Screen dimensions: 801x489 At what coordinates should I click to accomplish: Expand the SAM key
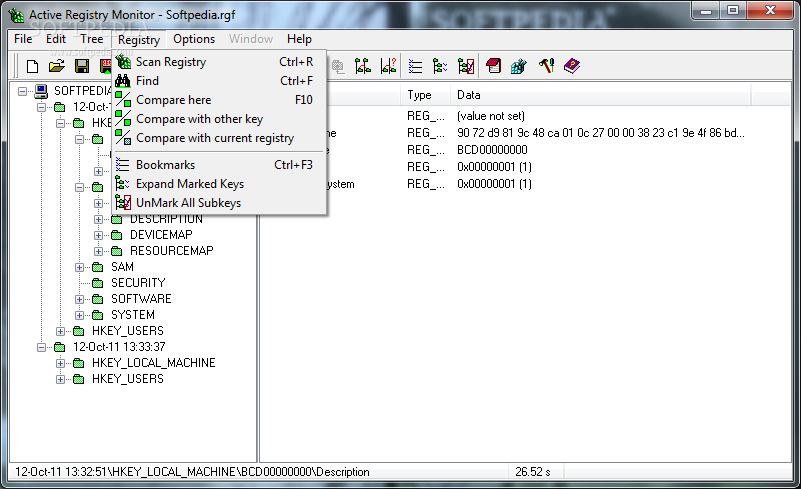pos(79,267)
